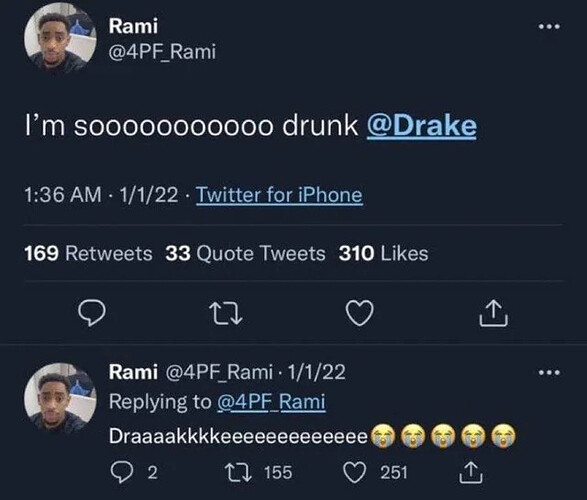Click the Twitter for iPhone link
Image resolution: width=587 pixels, height=500 pixels.
[x=279, y=195]
